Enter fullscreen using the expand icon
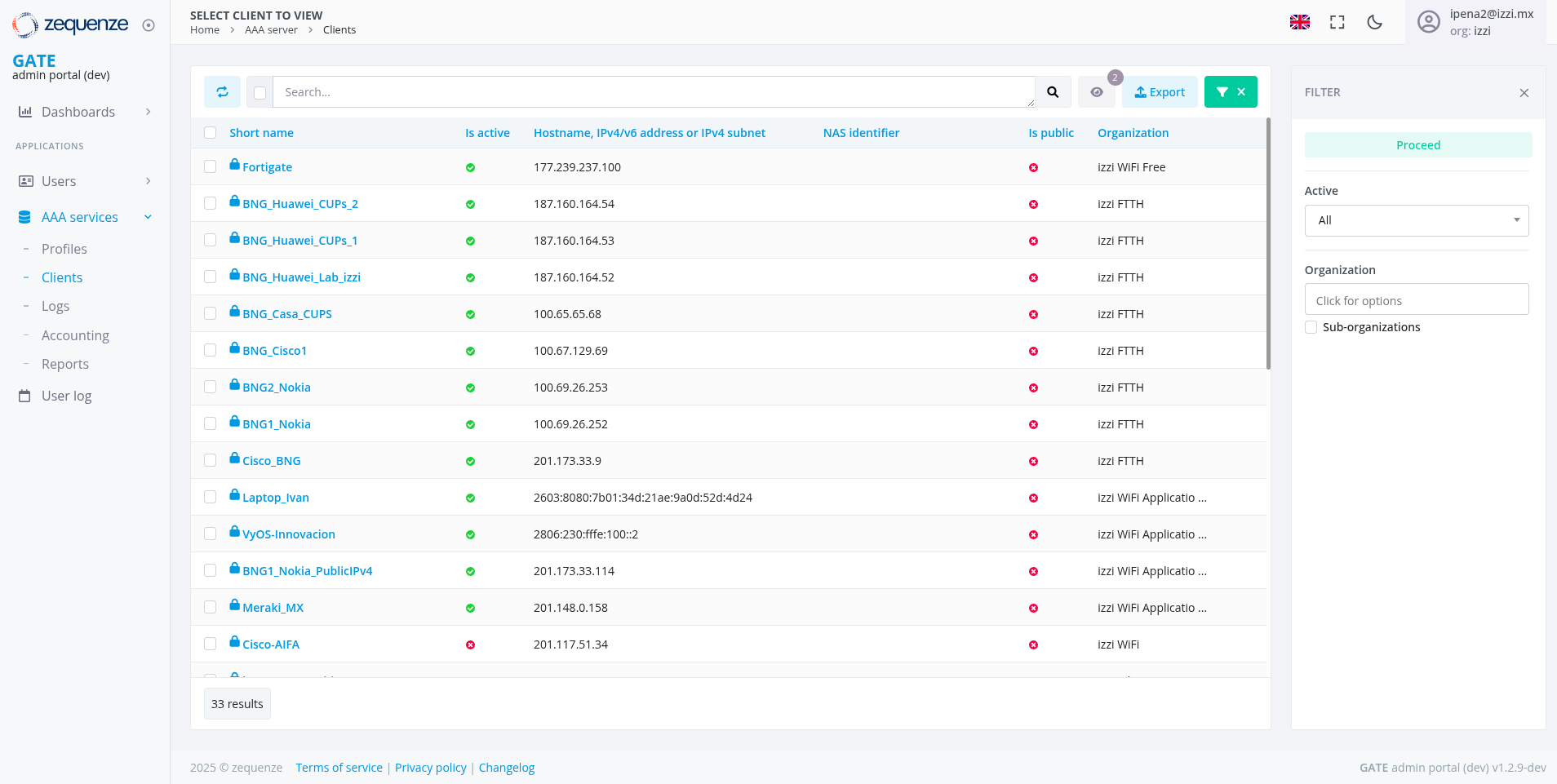The width and height of the screenshot is (1557, 784). (x=1337, y=22)
